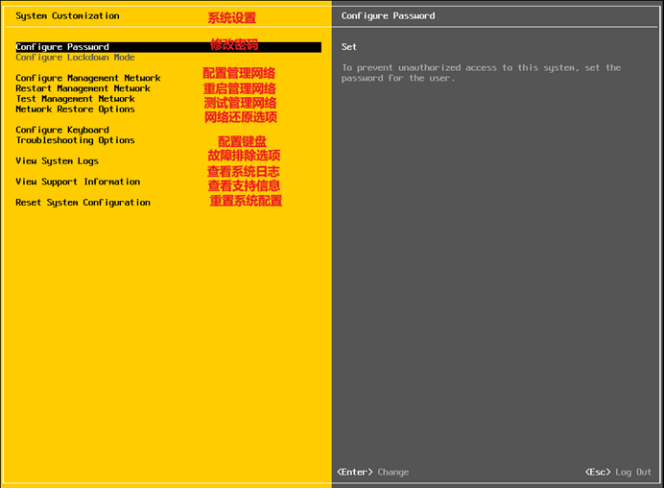The image size is (664, 489).
Task: Choose Reset System Configuration
Action: pos(83,203)
